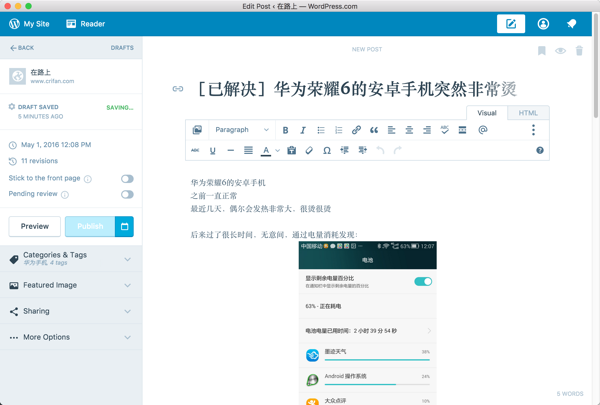Apply the text color A button
Image resolution: width=600 pixels, height=405 pixels.
pyautogui.click(x=266, y=151)
